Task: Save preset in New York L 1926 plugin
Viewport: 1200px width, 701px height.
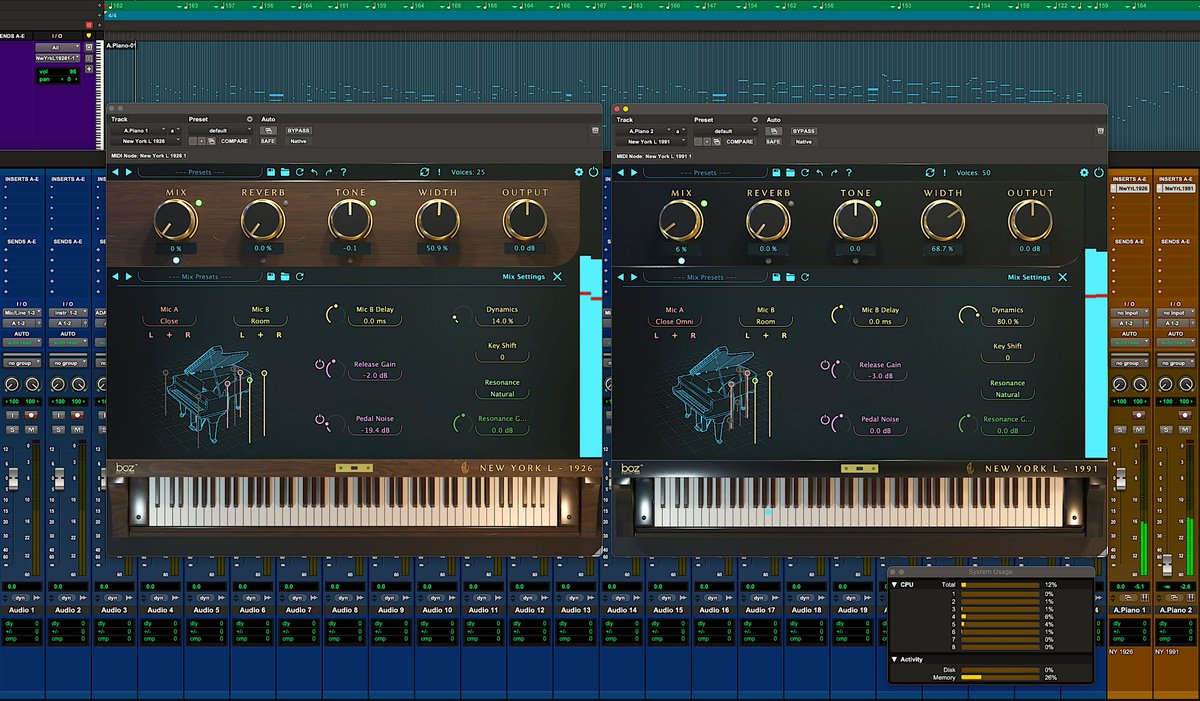Action: coord(270,172)
